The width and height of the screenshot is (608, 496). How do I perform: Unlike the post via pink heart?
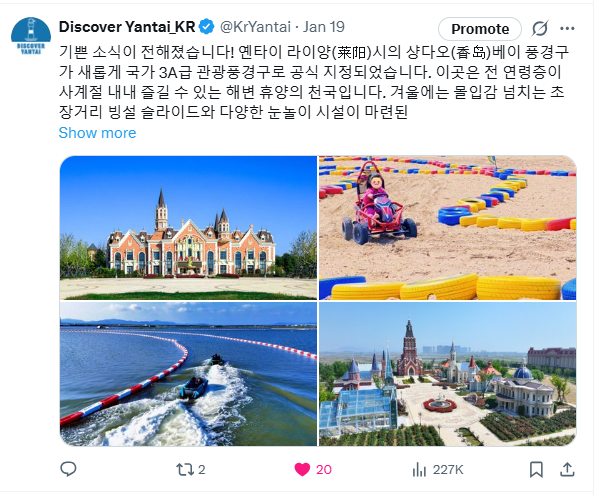(x=313, y=470)
